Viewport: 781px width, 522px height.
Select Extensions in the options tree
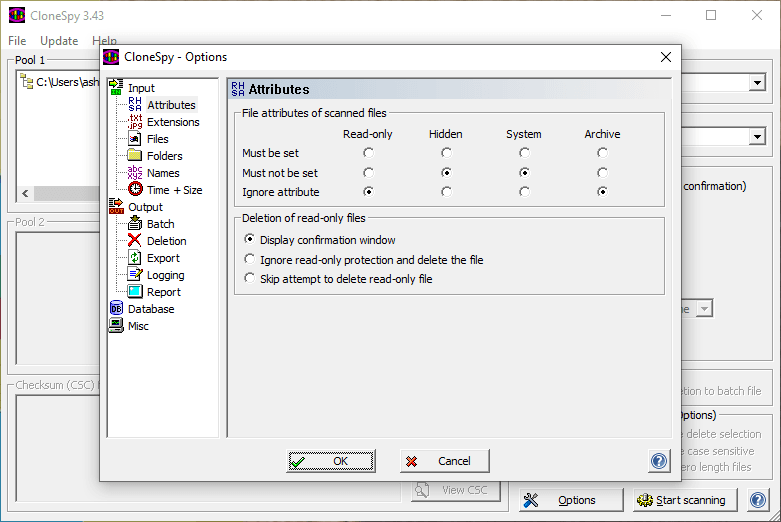(x=173, y=122)
